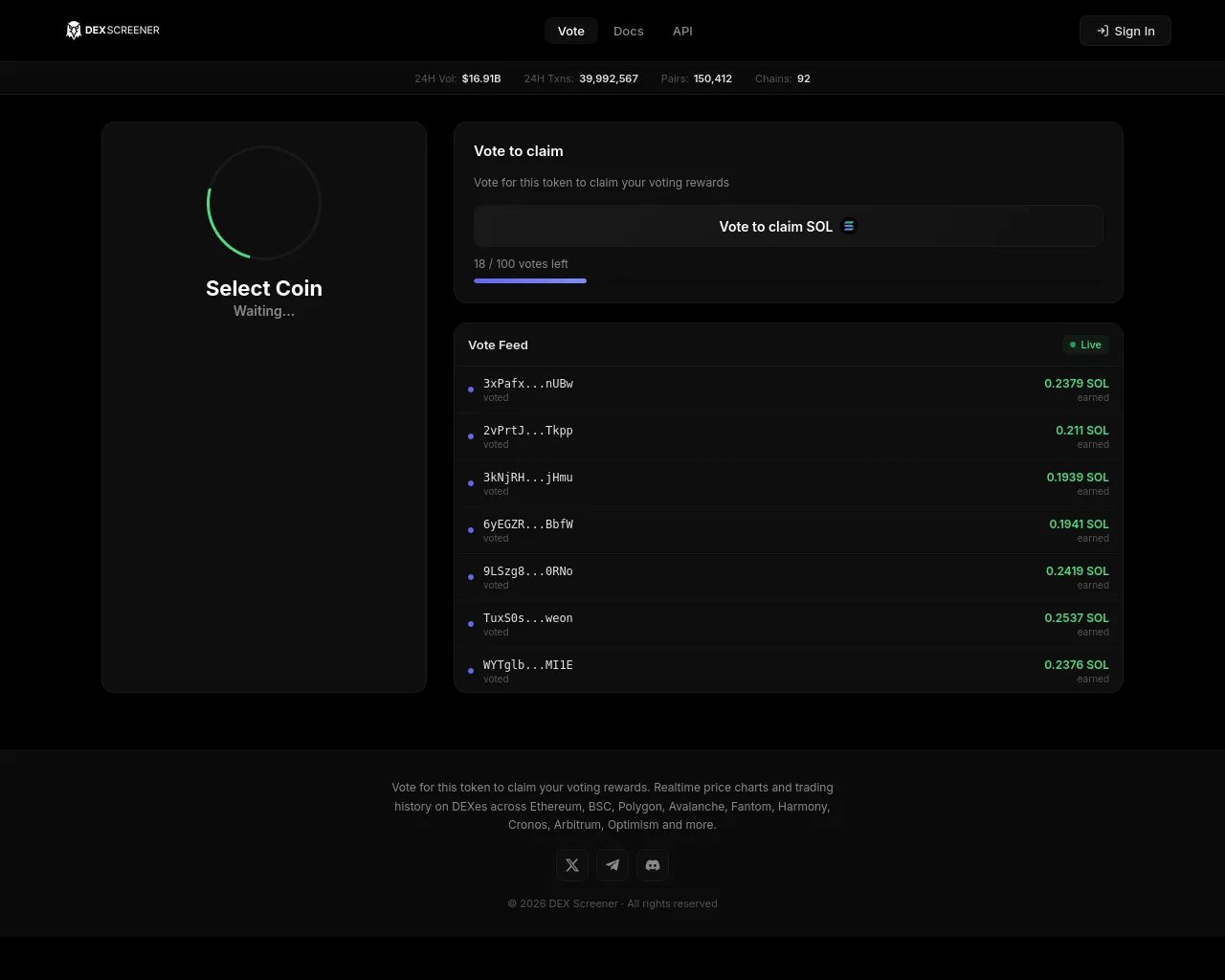Open the Docs tab
Image resolution: width=1225 pixels, height=980 pixels.
click(629, 31)
